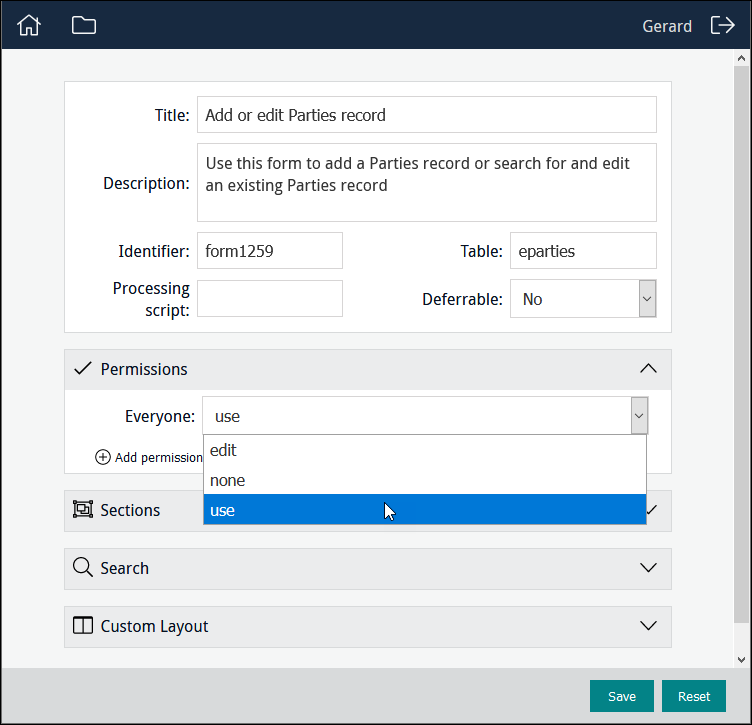Click the Custom Layout columns icon
Screen dimensions: 752x725
(x=83, y=626)
